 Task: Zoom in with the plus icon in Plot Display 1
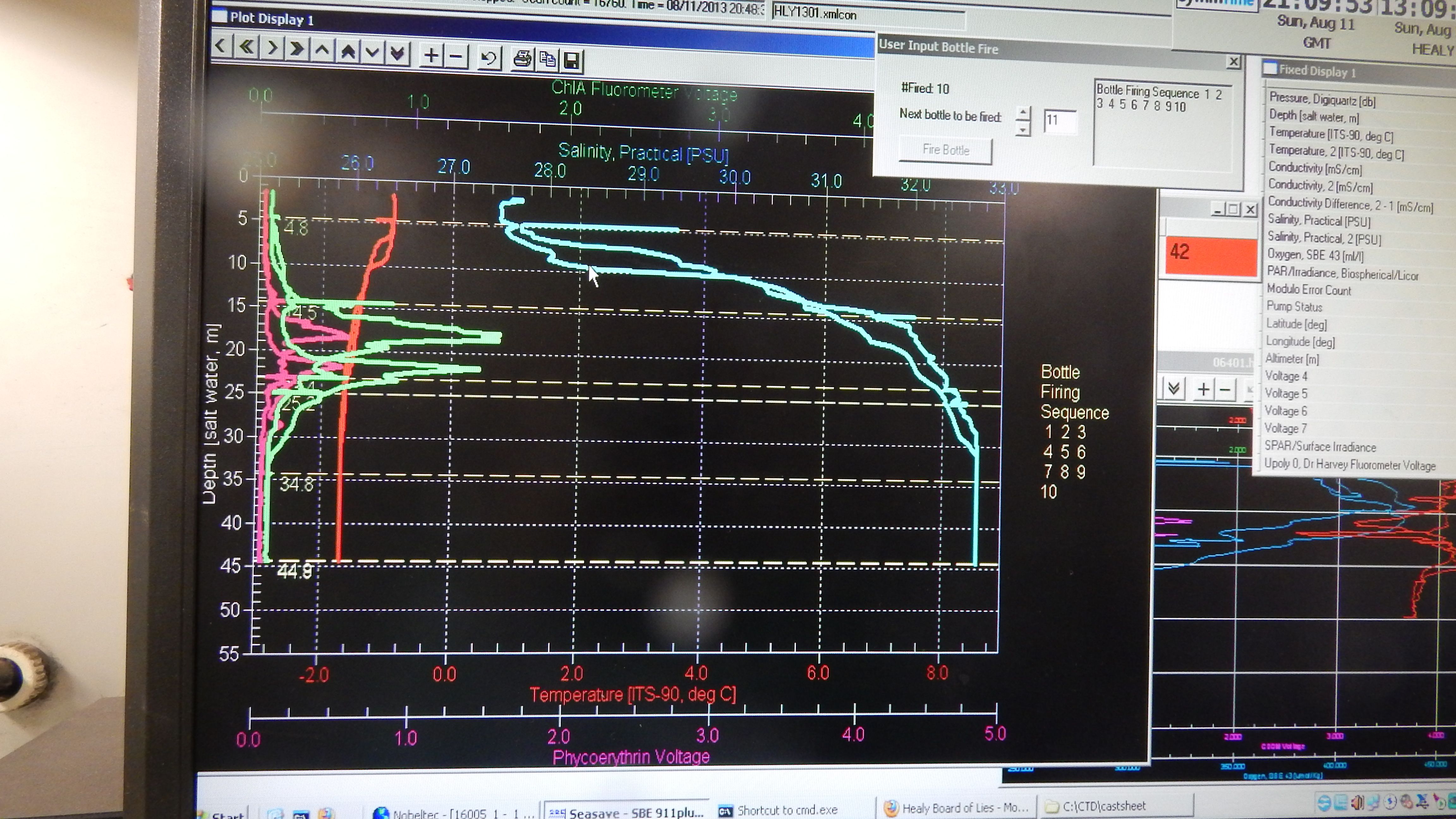point(431,55)
